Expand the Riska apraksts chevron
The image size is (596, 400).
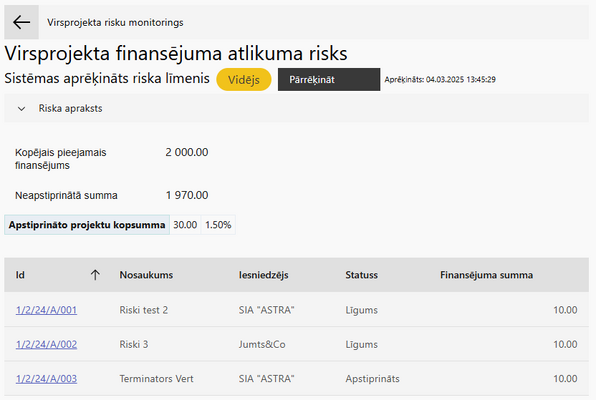click(21, 109)
